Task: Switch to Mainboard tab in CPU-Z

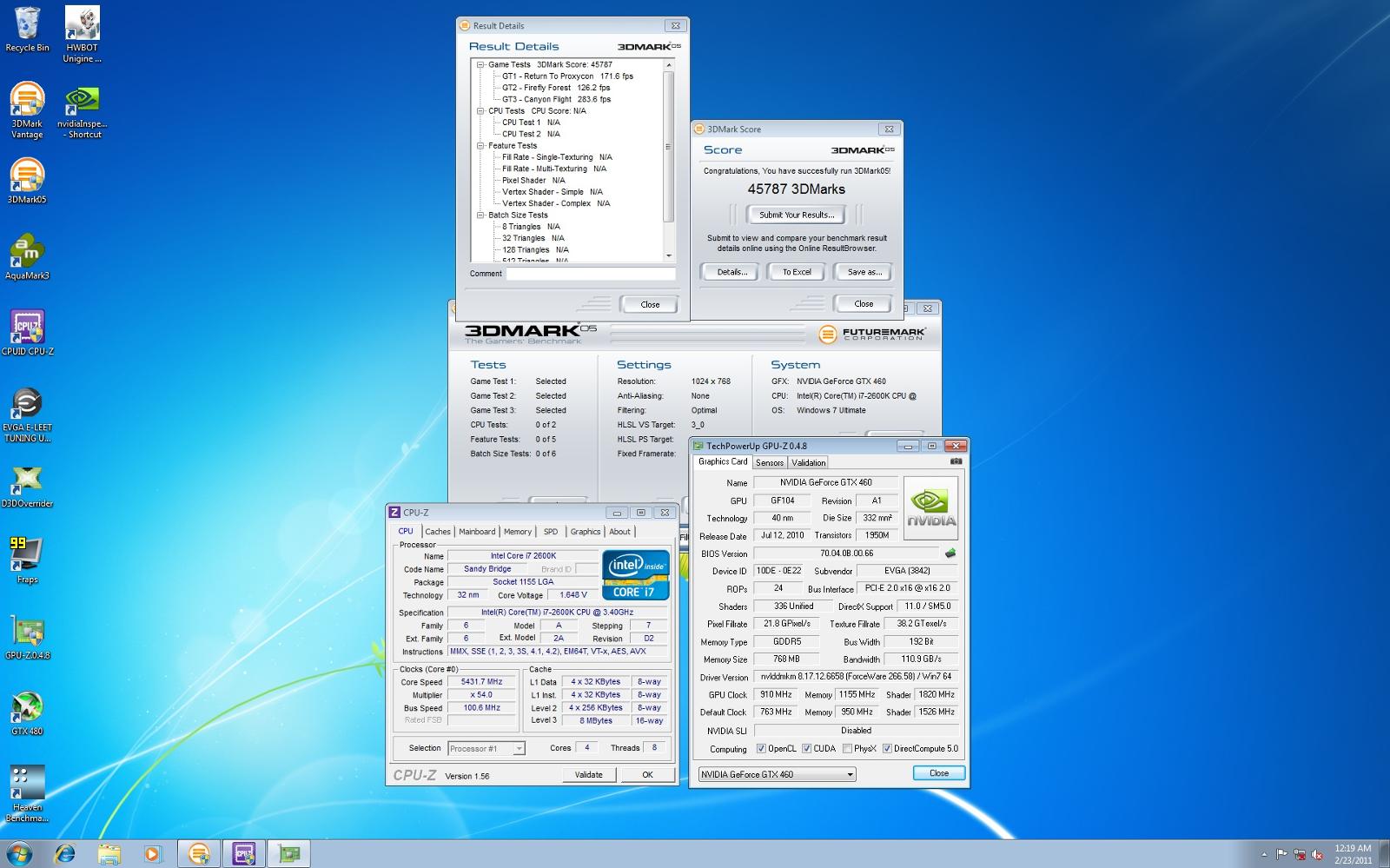Action: click(477, 532)
